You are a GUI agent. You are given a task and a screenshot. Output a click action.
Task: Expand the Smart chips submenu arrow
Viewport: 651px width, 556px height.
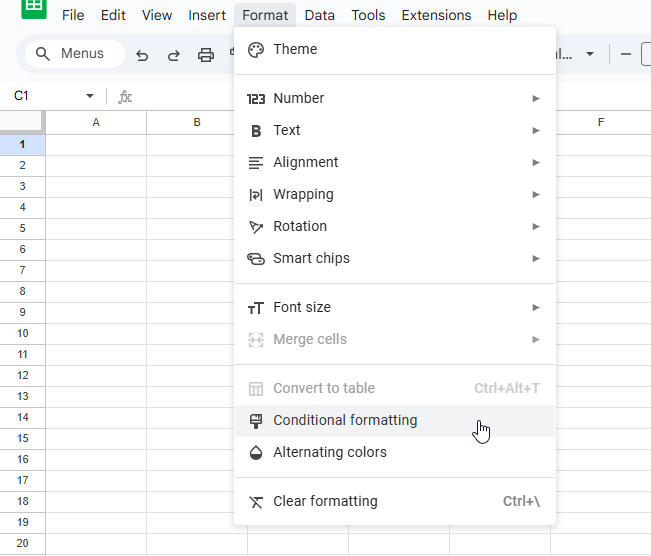pos(536,259)
